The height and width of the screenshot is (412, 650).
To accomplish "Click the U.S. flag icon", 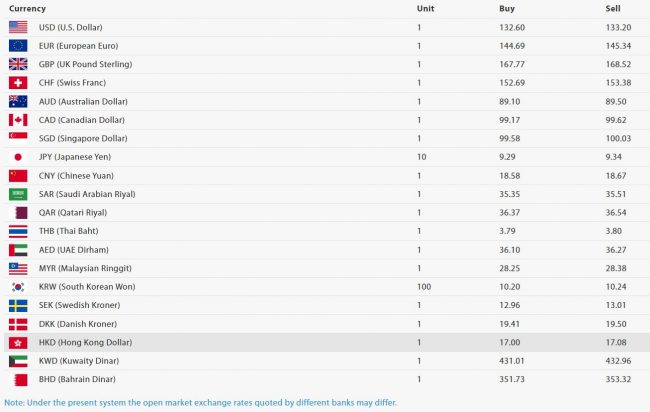I will (18, 27).
